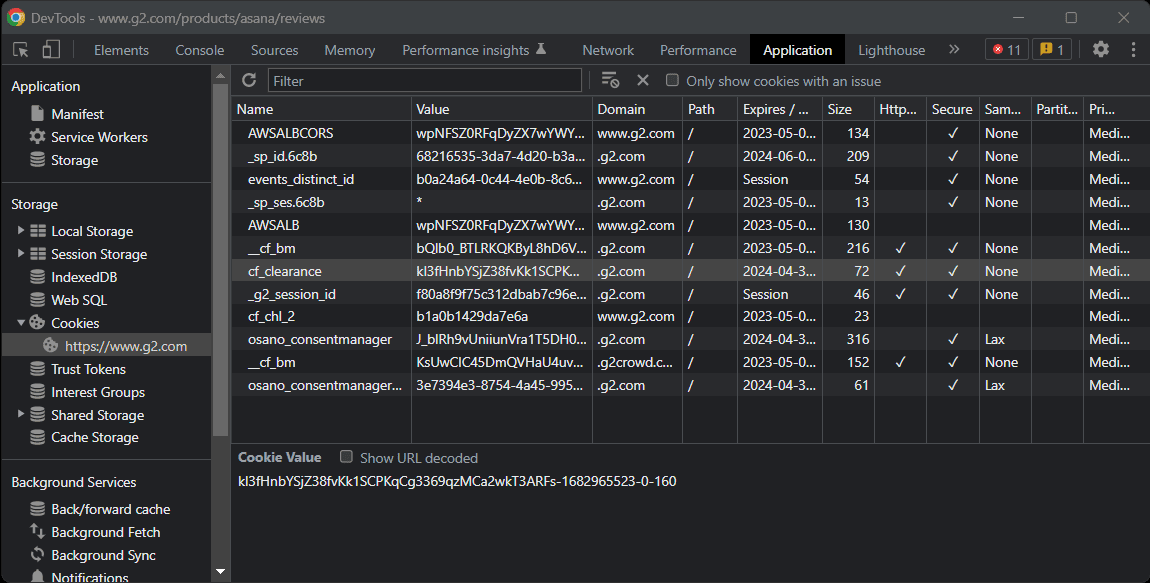Image resolution: width=1150 pixels, height=583 pixels.
Task: Sort cookies by the Domain column header
Action: [x=637, y=109]
